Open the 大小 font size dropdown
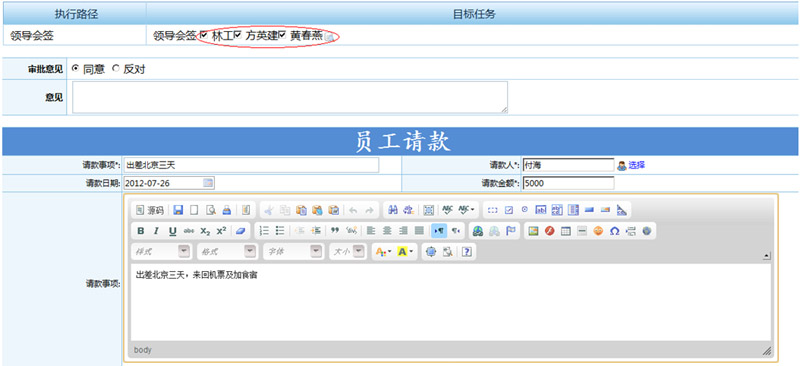This screenshot has width=800, height=366. click(348, 251)
